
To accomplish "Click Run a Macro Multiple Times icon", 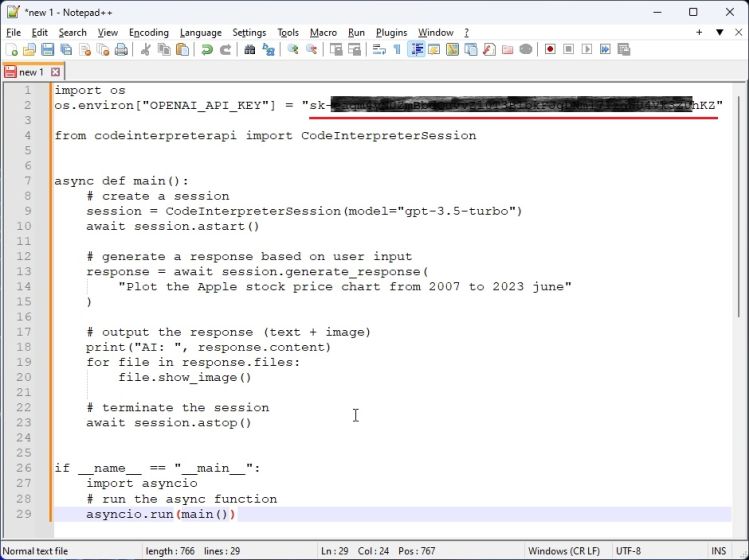I will pos(605,50).
